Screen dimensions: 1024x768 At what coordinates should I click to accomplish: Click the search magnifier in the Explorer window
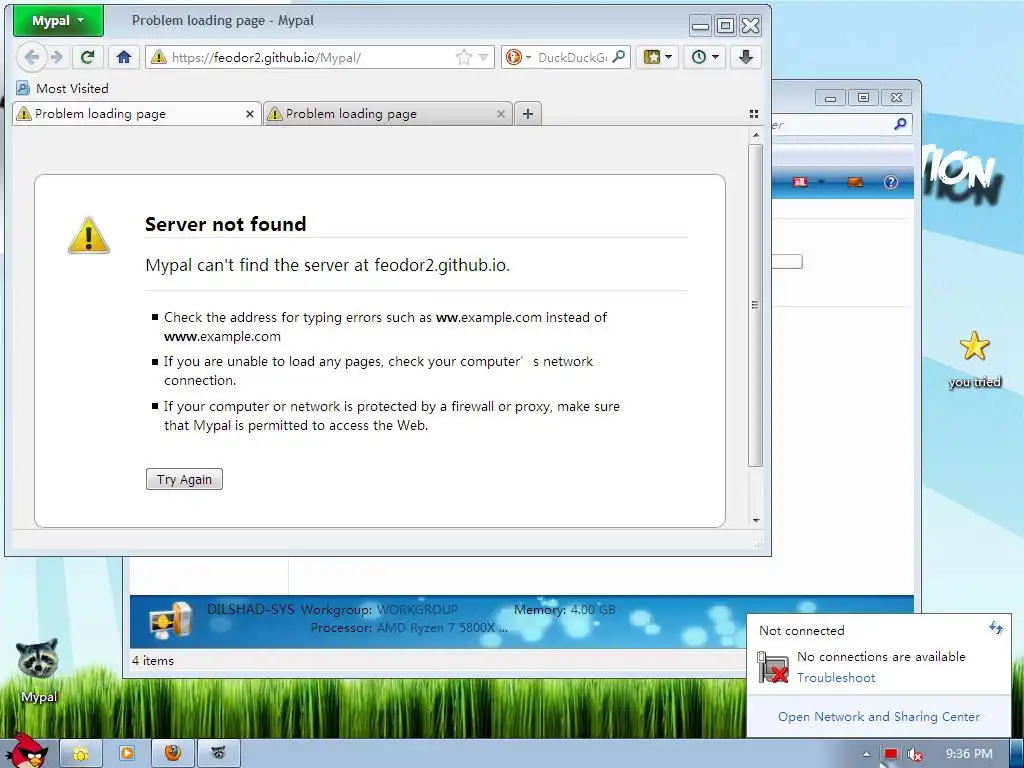tap(900, 123)
